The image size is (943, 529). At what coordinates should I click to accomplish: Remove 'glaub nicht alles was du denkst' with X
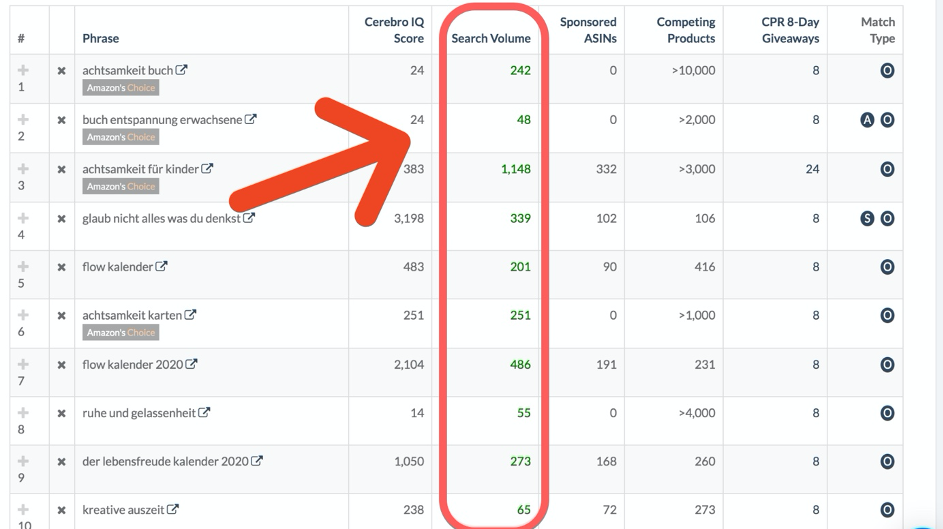point(61,219)
